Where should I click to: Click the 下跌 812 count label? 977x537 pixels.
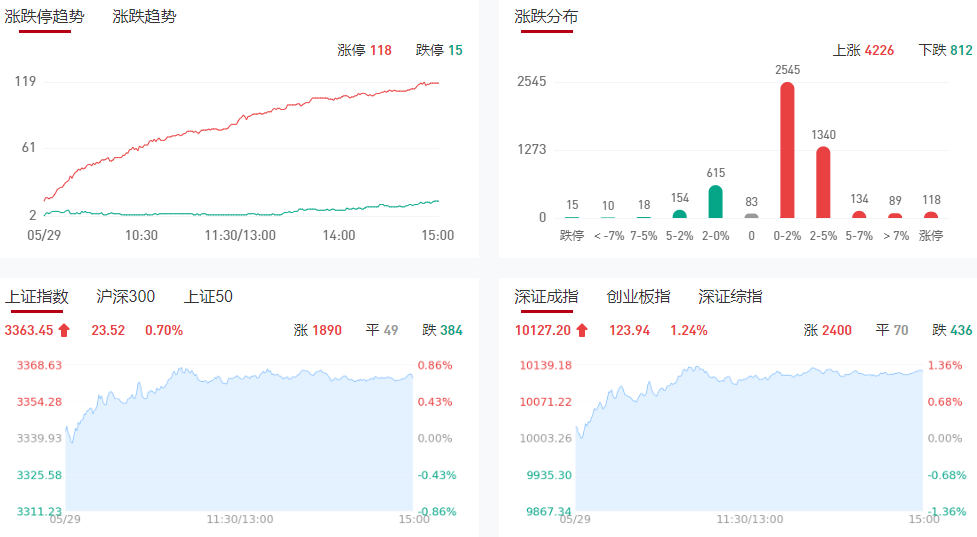945,50
